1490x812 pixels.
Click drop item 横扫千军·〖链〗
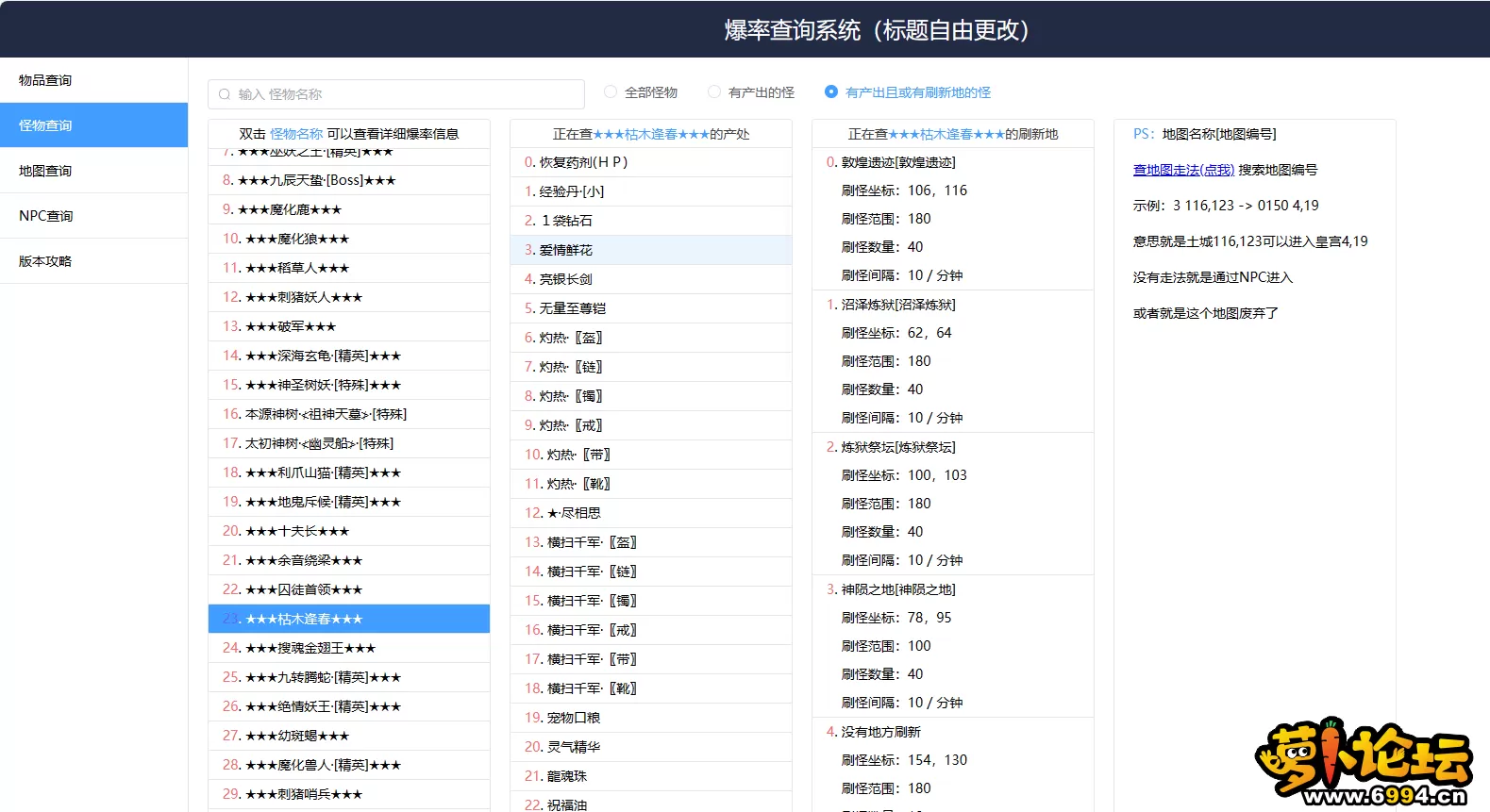coord(651,572)
